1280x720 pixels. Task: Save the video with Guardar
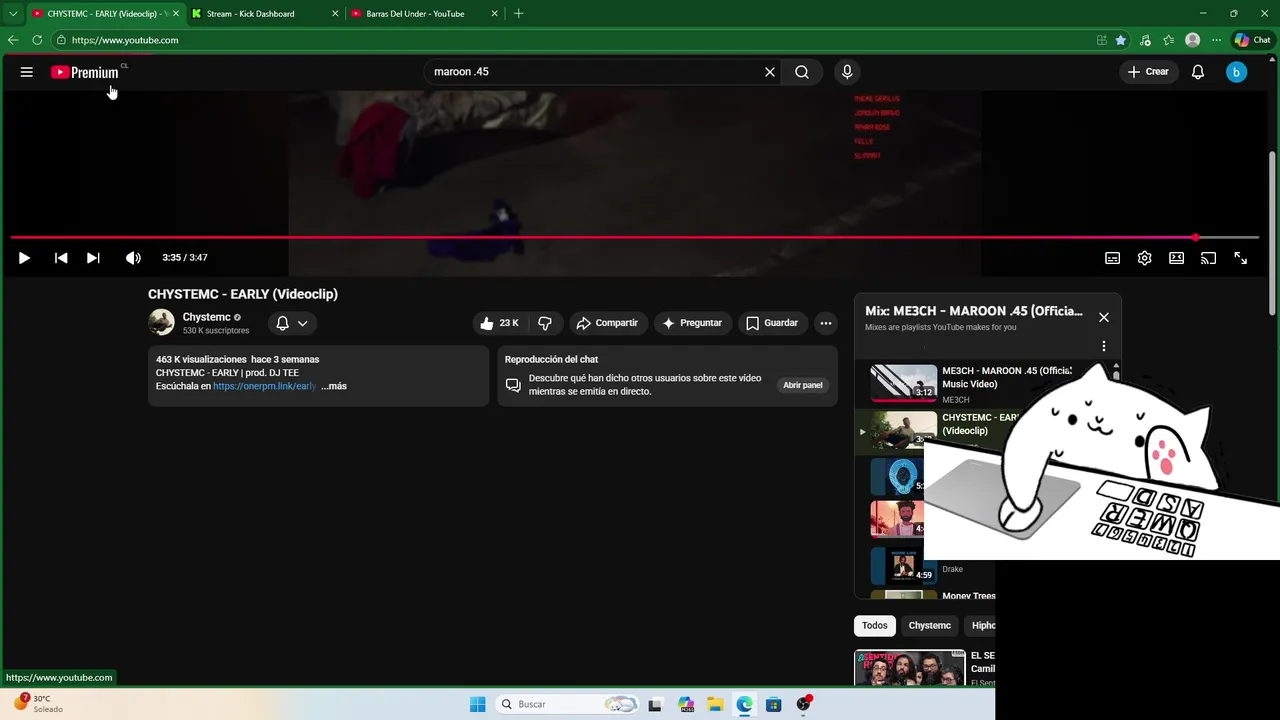[772, 323]
